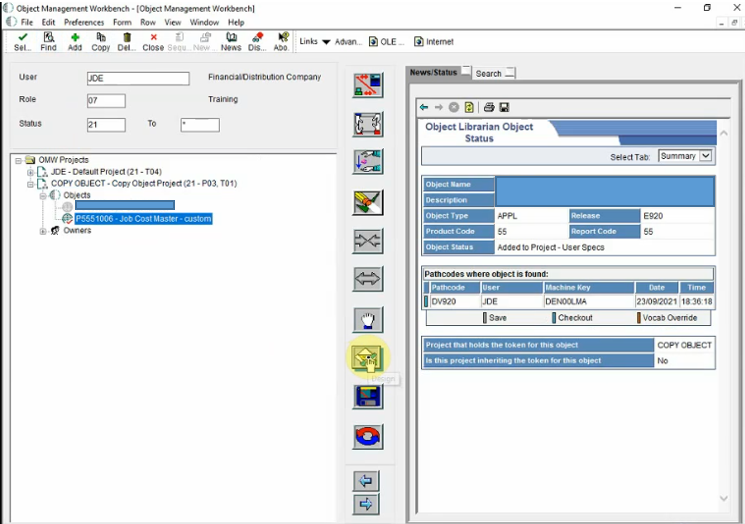
Task: Click the Select green checkmark toolbar icon
Action: coord(22,41)
